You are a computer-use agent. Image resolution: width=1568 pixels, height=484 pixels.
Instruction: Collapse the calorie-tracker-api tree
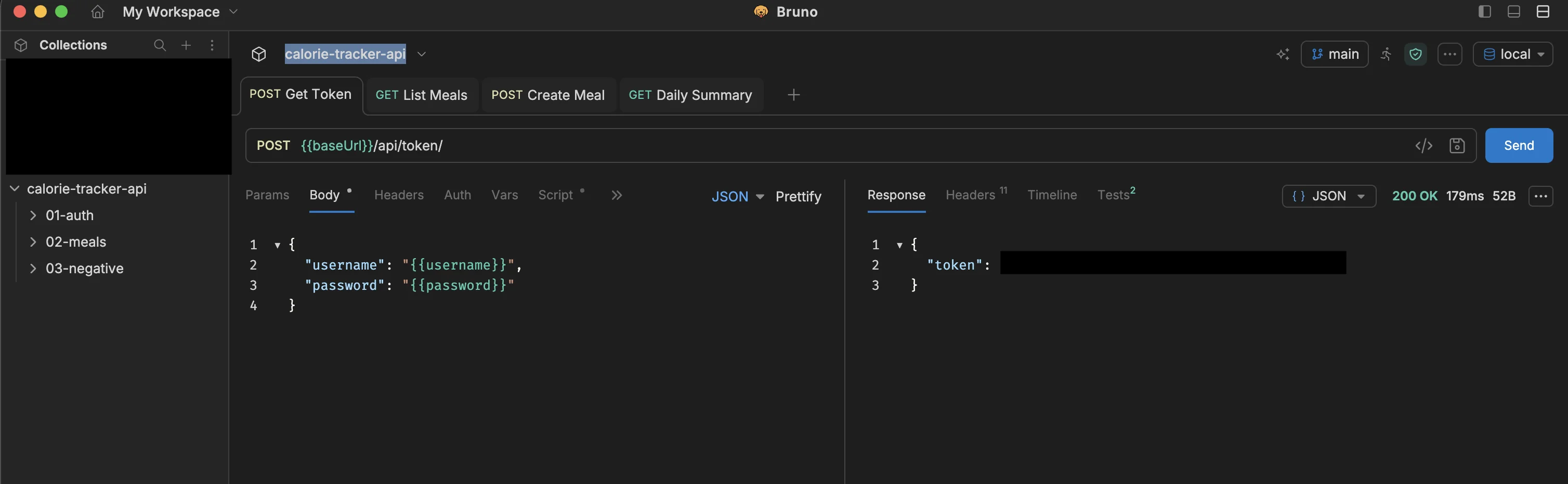[x=15, y=189]
